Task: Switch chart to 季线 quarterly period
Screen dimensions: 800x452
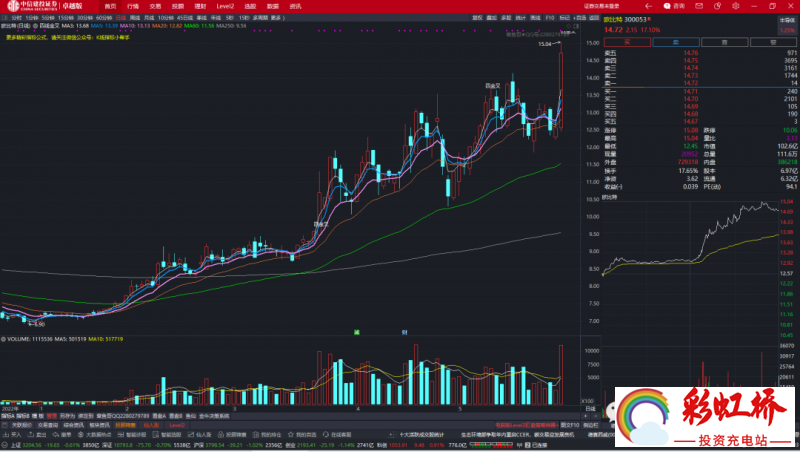Action: coord(202,18)
